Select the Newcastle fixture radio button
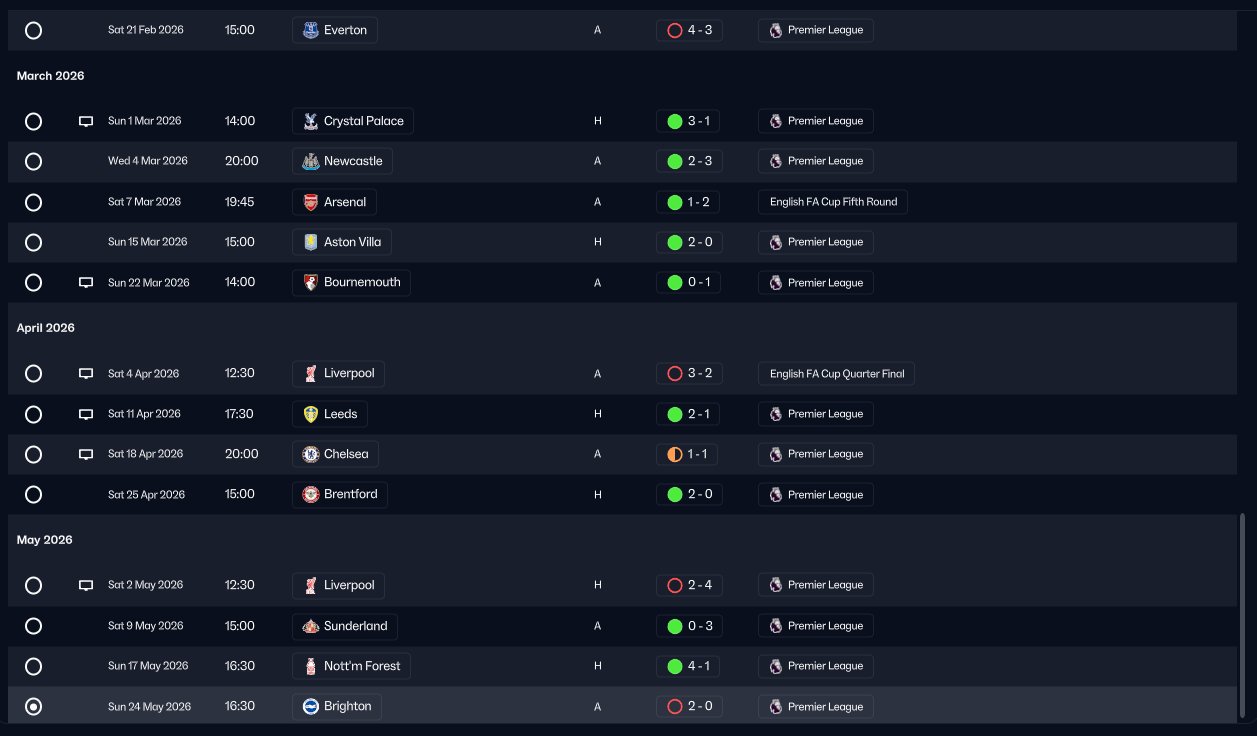The height and width of the screenshot is (736, 1257). point(33,161)
